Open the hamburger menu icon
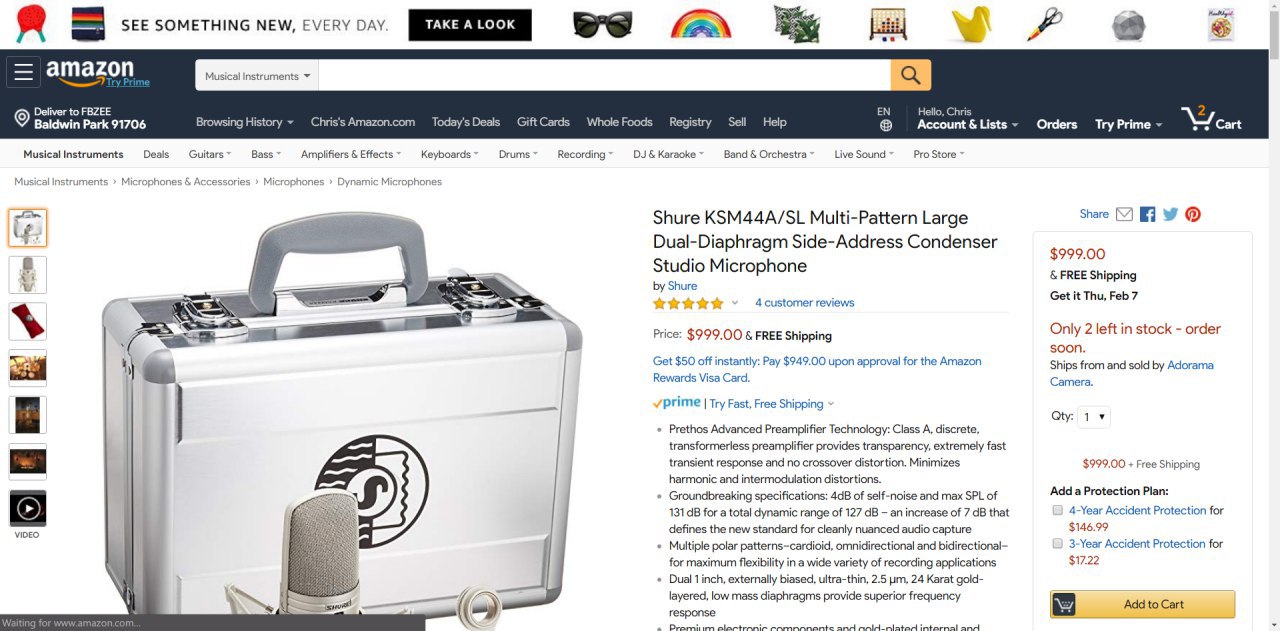The height and width of the screenshot is (631, 1280). pos(23,72)
